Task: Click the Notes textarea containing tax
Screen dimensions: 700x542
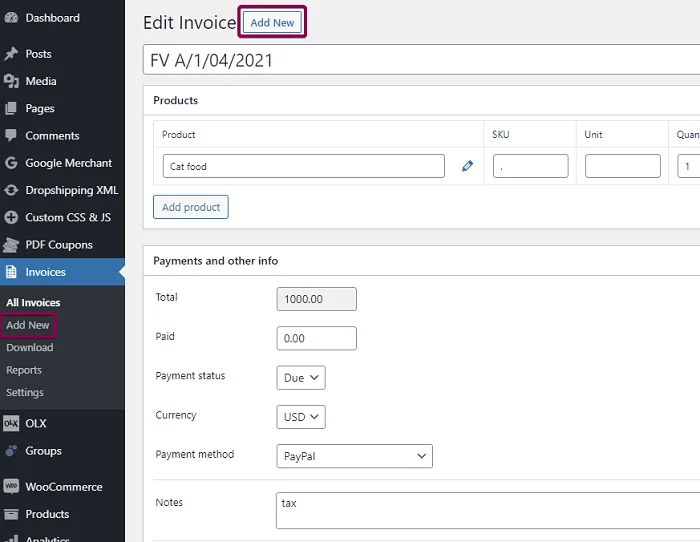Action: [x=488, y=511]
